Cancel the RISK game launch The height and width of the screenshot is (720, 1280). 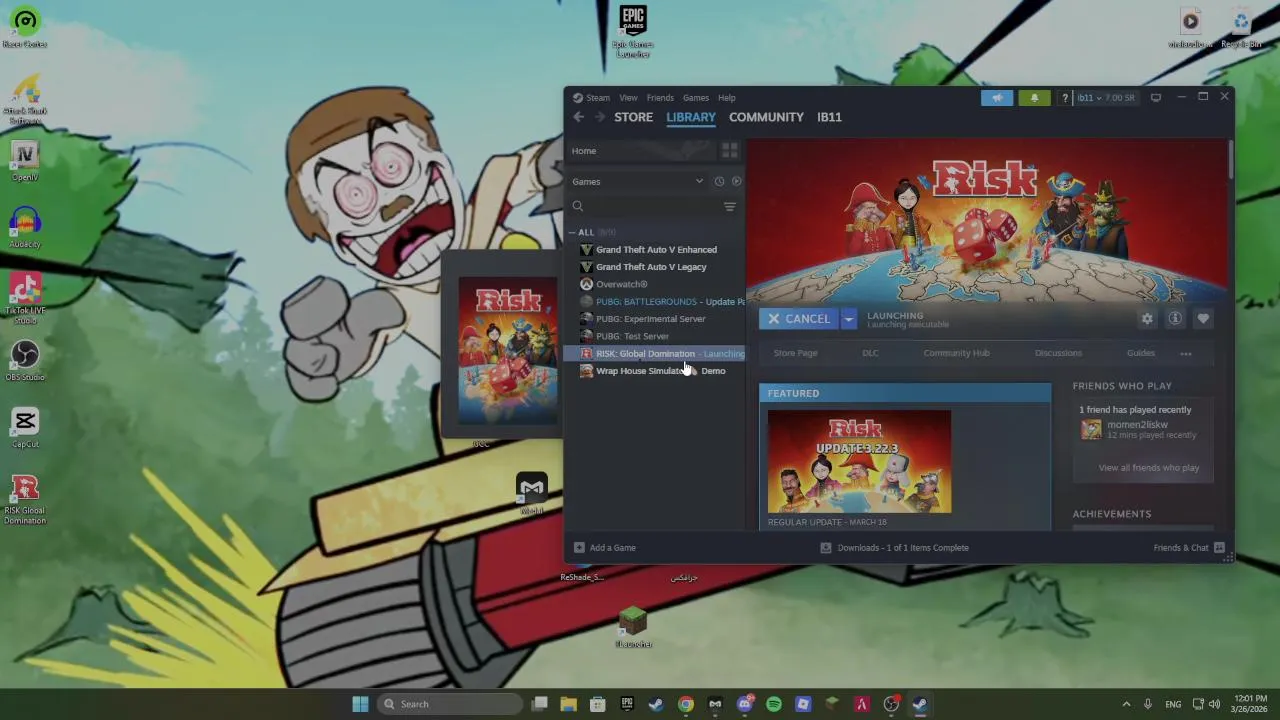tap(798, 318)
